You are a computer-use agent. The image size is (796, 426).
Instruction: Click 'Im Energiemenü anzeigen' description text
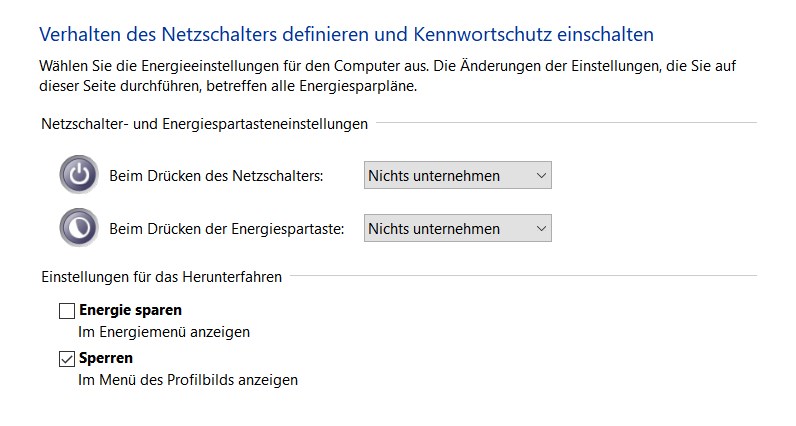pyautogui.click(x=164, y=331)
